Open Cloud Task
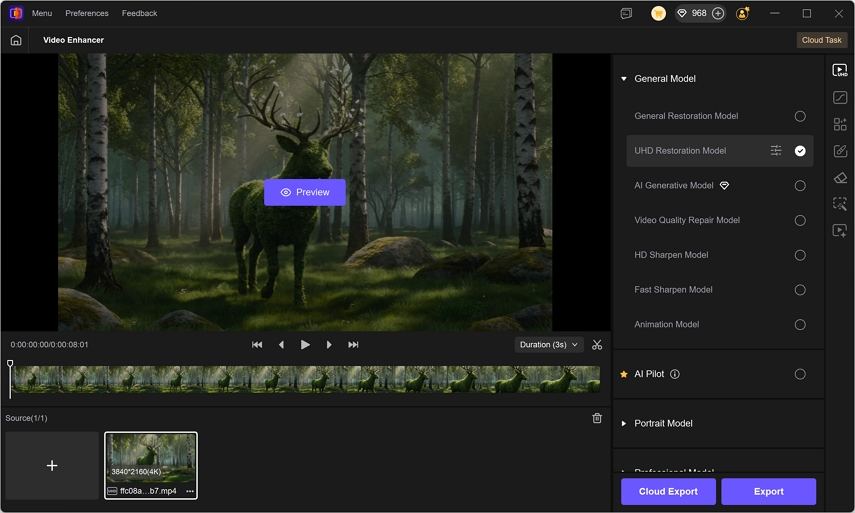Screen dimensions: 855x513 [x=821, y=40]
